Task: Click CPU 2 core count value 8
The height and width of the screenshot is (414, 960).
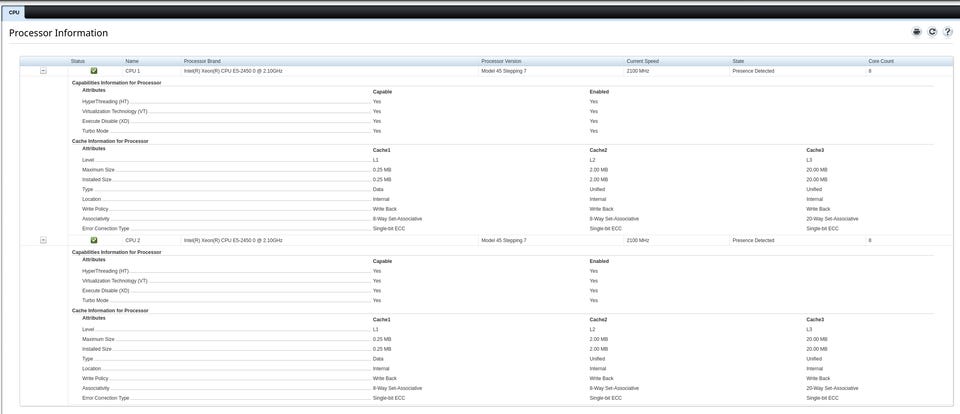Action: tap(869, 241)
